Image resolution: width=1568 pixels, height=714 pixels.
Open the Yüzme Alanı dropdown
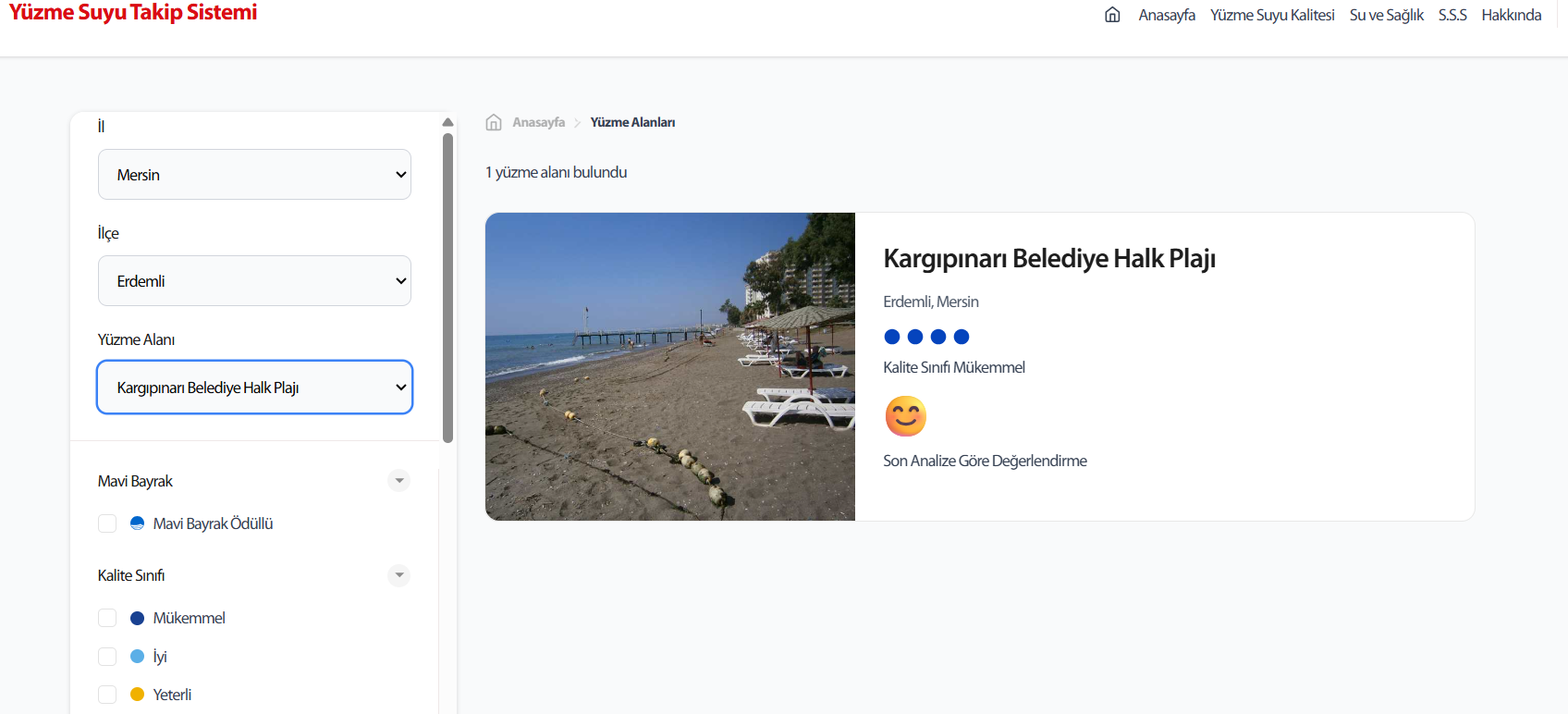point(254,387)
